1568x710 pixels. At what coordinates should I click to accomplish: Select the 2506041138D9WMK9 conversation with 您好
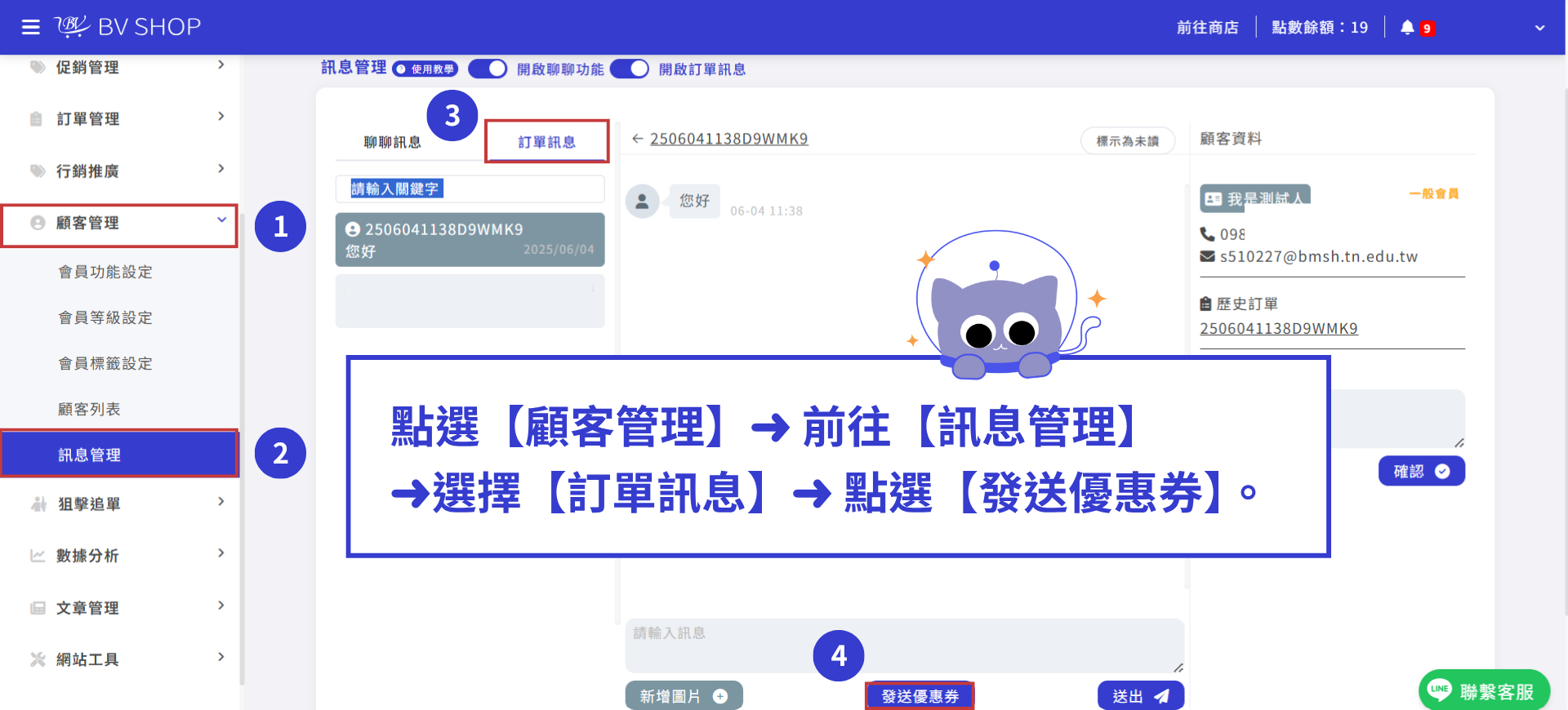pyautogui.click(x=470, y=240)
